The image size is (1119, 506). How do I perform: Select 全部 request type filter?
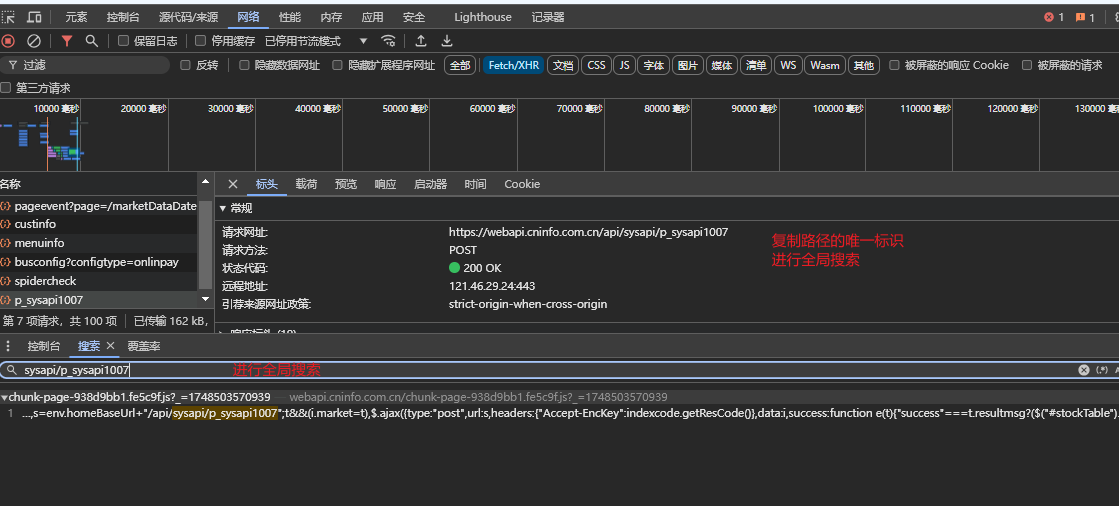[460, 65]
